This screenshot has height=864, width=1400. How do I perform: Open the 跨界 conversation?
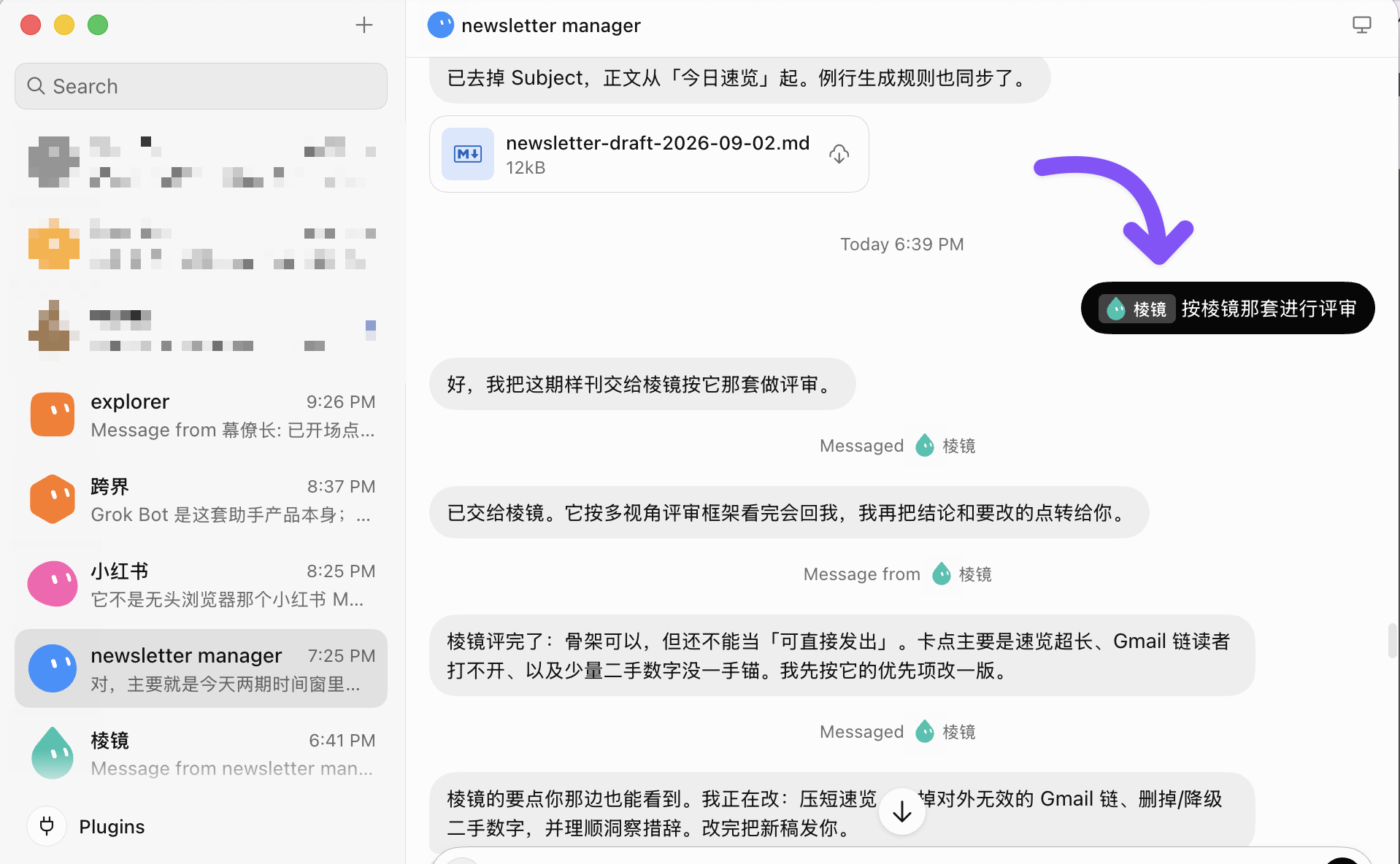coord(201,499)
